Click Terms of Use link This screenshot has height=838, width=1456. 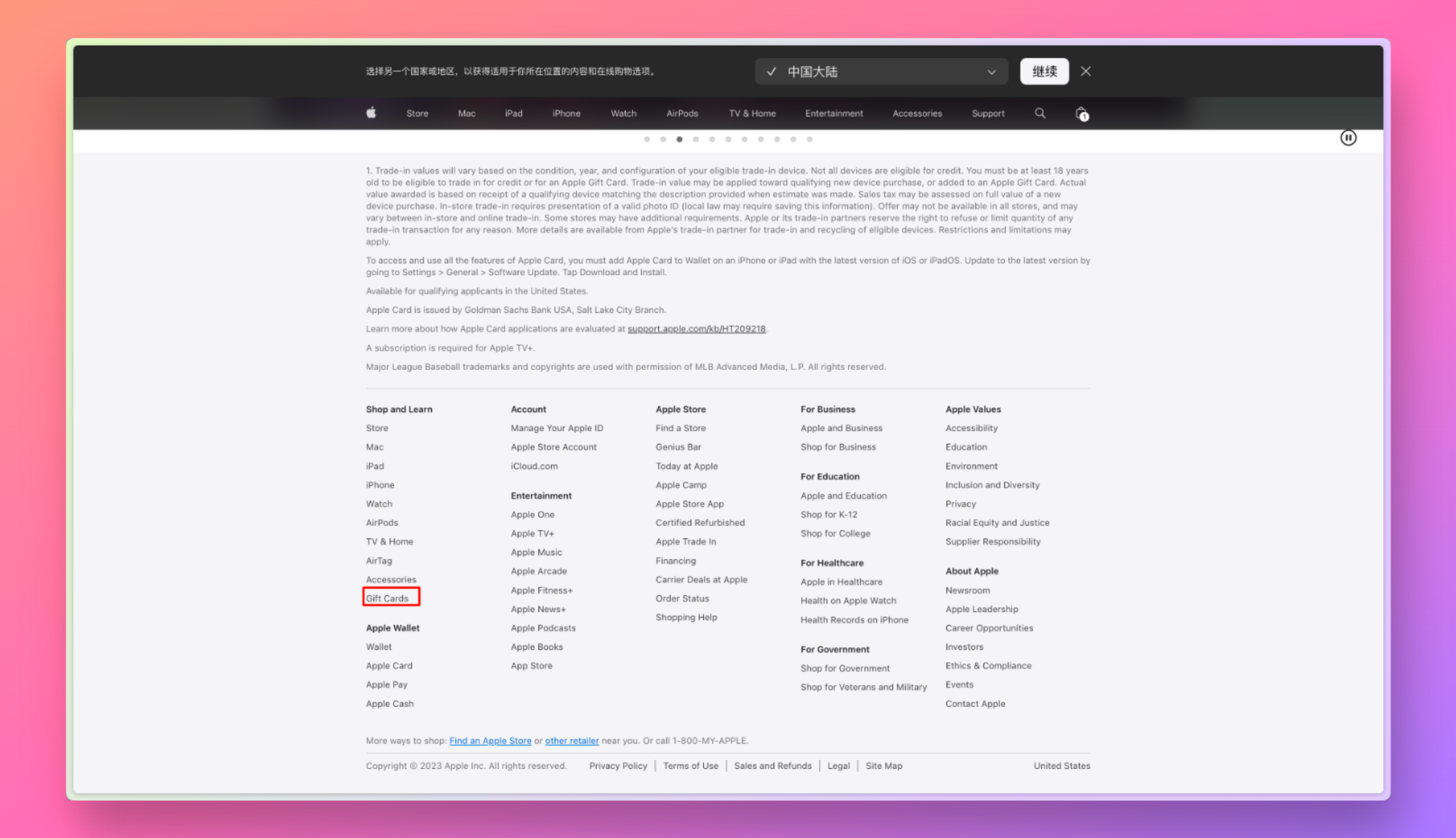tap(691, 766)
